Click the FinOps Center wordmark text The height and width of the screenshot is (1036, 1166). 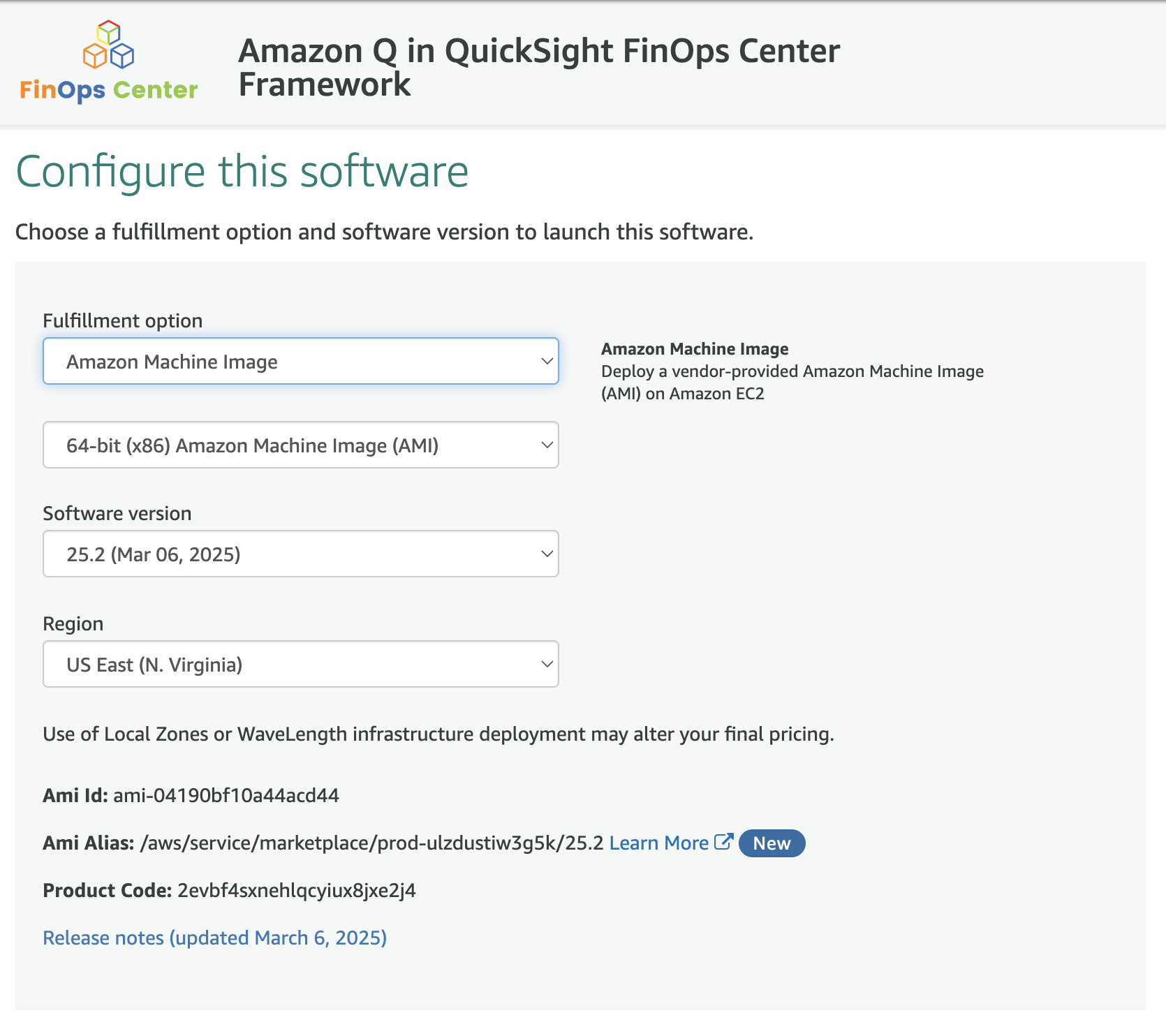[109, 90]
